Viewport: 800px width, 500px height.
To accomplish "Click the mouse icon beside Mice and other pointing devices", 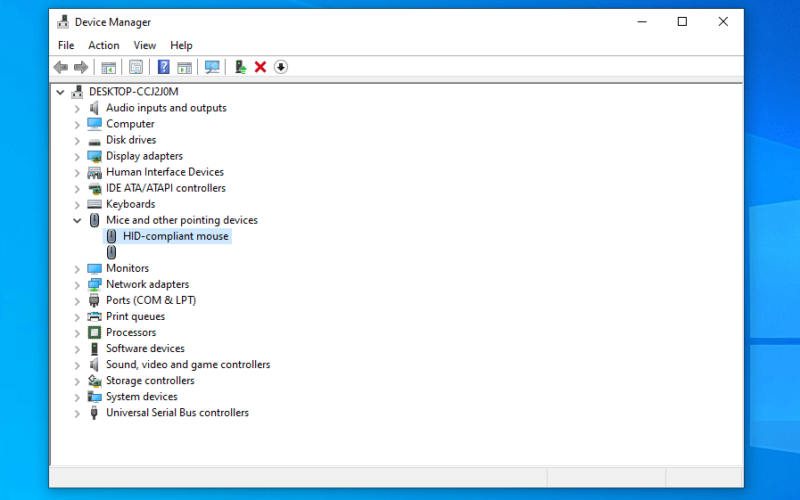I will 94,220.
